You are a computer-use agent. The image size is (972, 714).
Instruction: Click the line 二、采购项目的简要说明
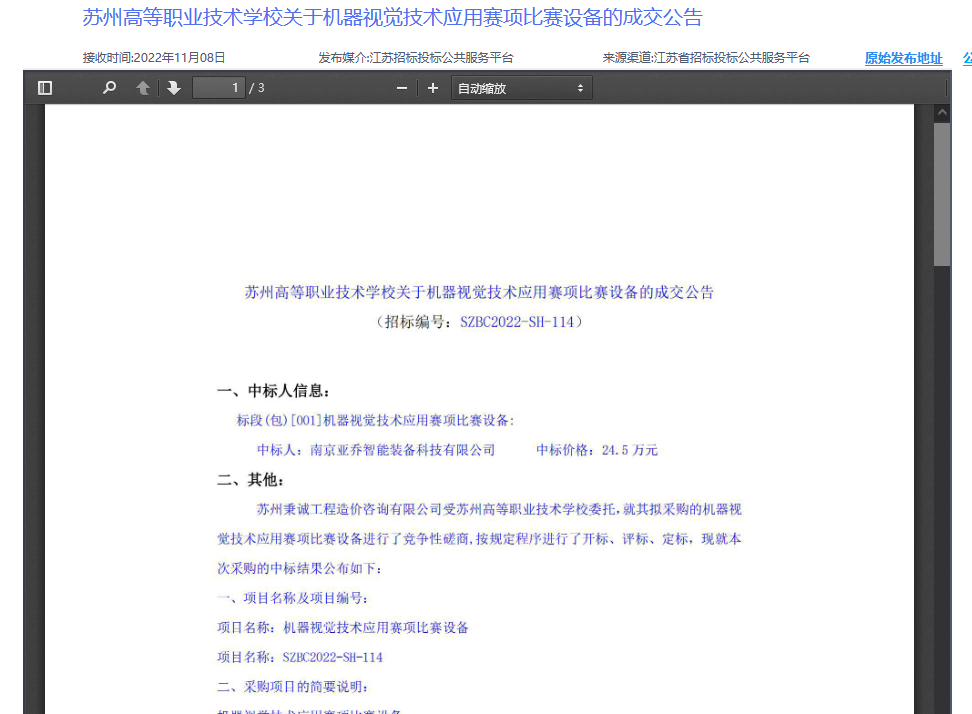pyautogui.click(x=293, y=687)
